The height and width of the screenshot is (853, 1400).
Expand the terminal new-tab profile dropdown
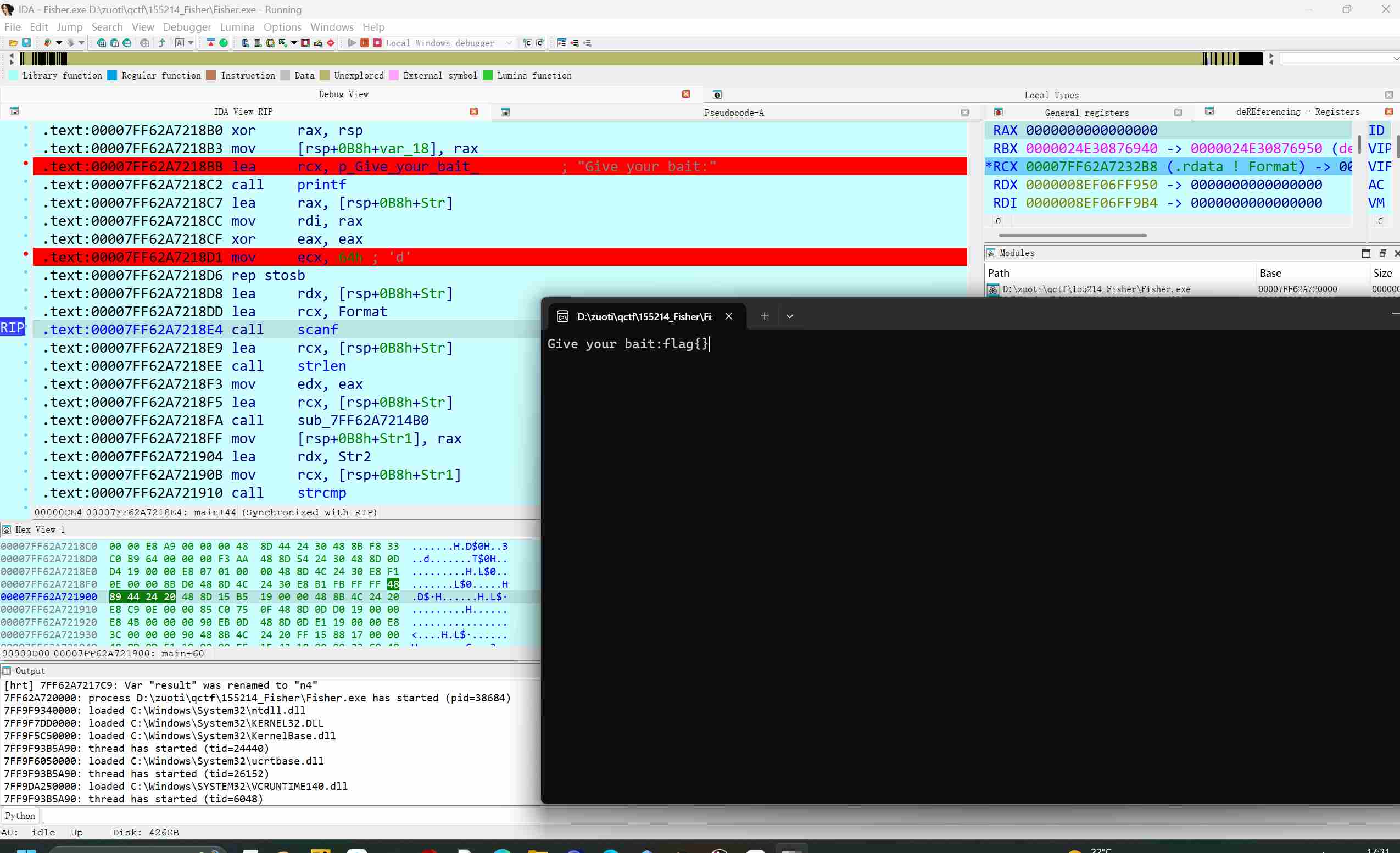[x=790, y=316]
